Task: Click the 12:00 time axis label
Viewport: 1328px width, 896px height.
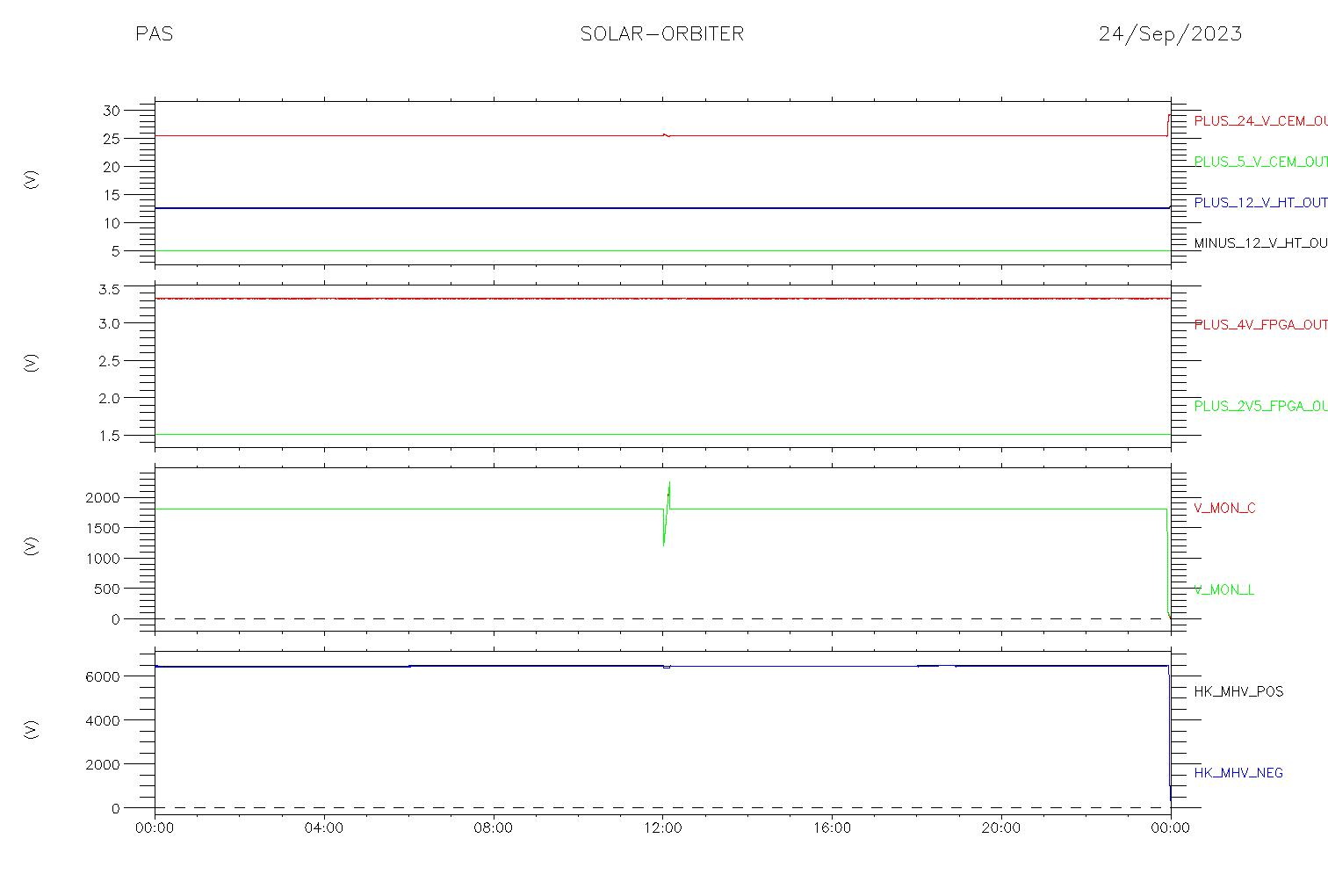Action: (x=662, y=828)
